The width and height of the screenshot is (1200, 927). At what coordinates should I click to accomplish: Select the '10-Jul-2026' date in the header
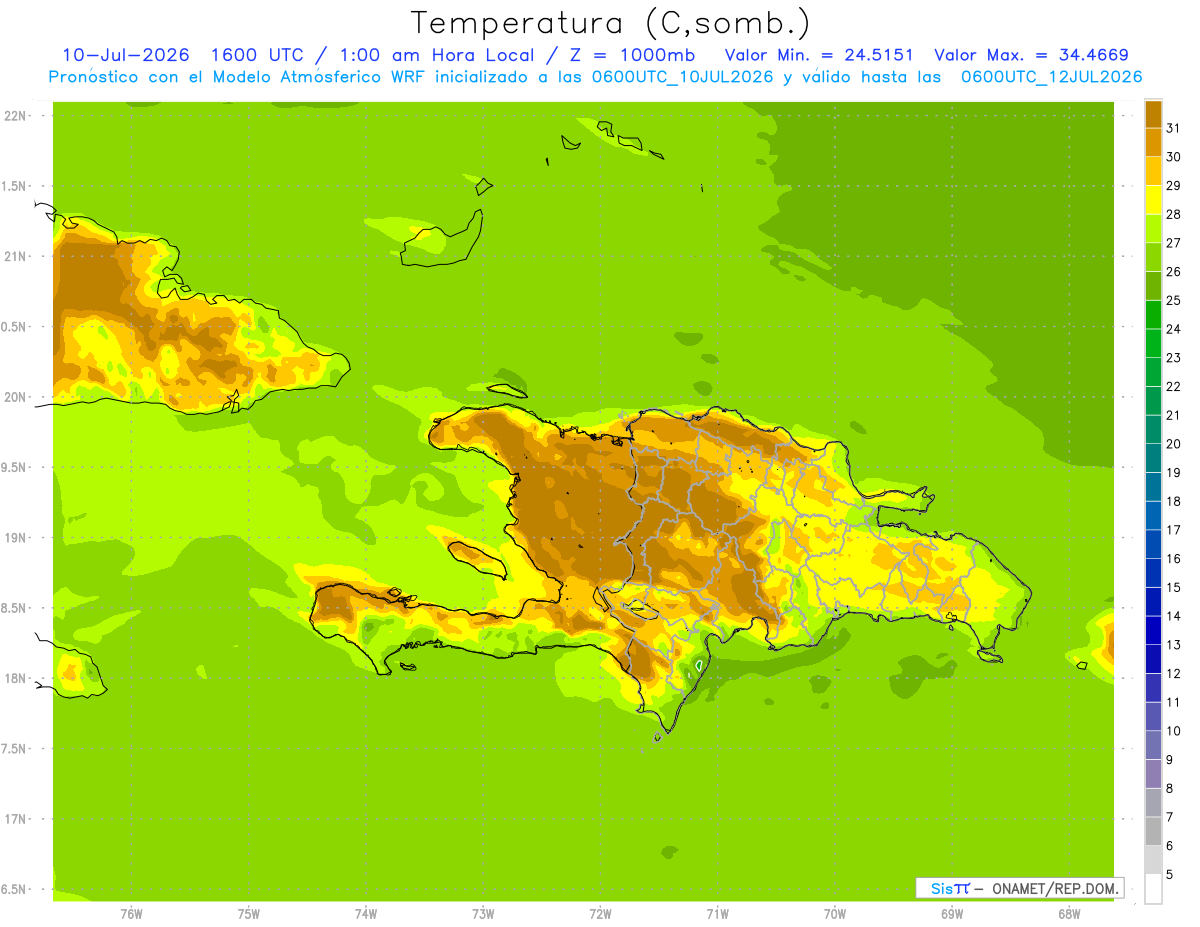pyautogui.click(x=126, y=55)
